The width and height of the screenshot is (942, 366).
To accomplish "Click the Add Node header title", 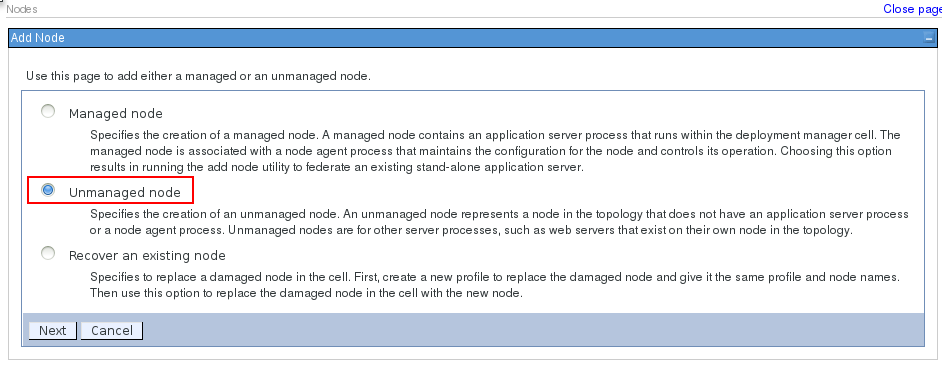I will 38,38.
